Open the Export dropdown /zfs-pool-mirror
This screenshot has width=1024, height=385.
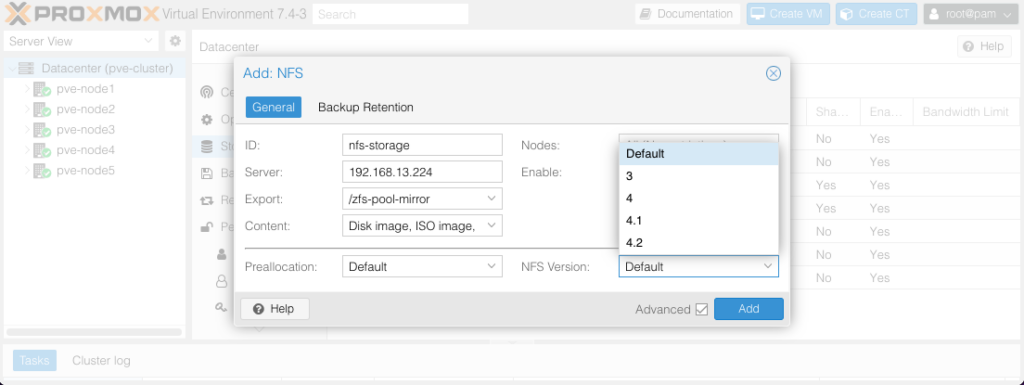click(x=491, y=198)
